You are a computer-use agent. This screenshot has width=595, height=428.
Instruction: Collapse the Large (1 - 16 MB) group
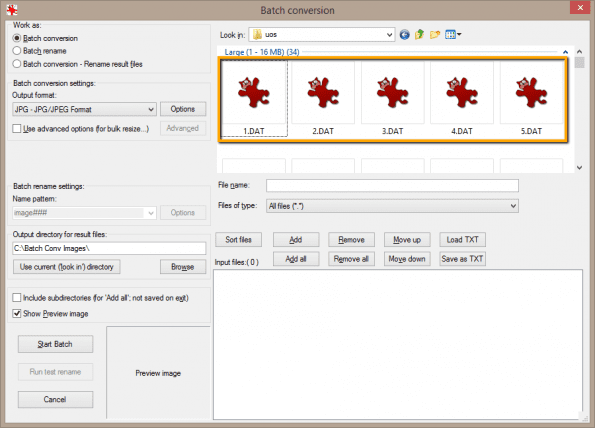[565, 52]
